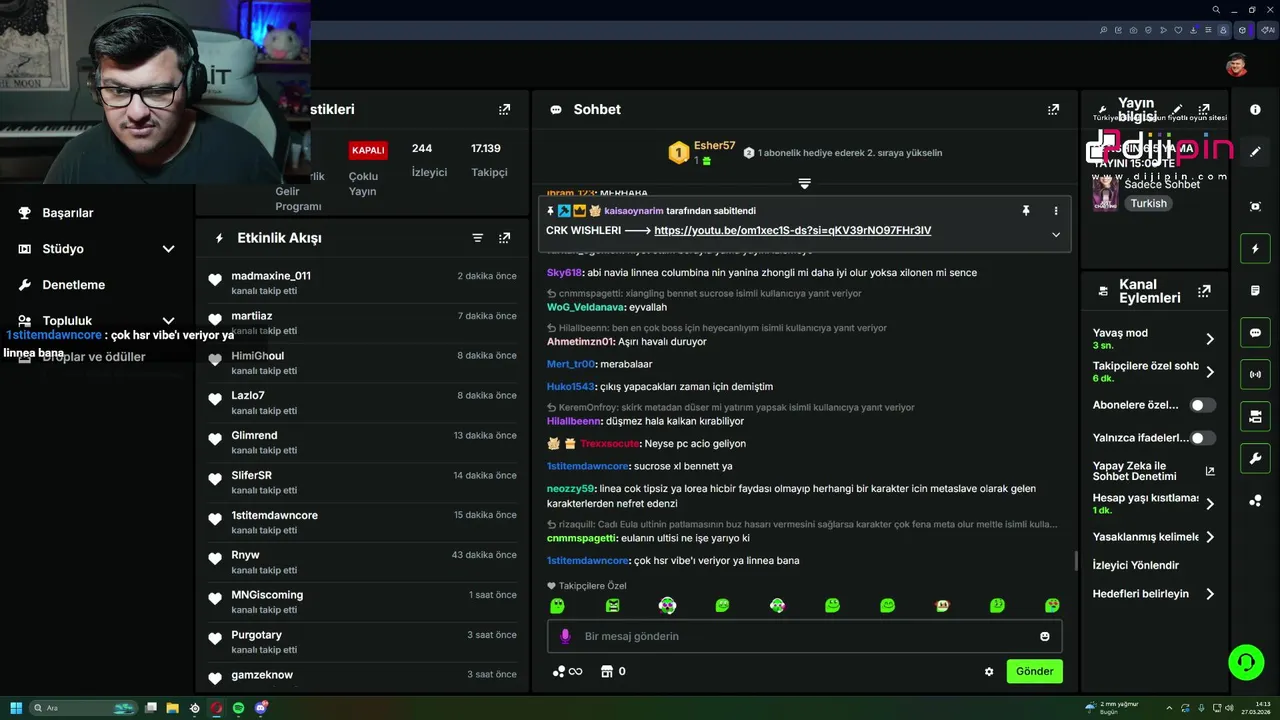
Task: Click the purple microphone chat icon
Action: click(x=565, y=636)
